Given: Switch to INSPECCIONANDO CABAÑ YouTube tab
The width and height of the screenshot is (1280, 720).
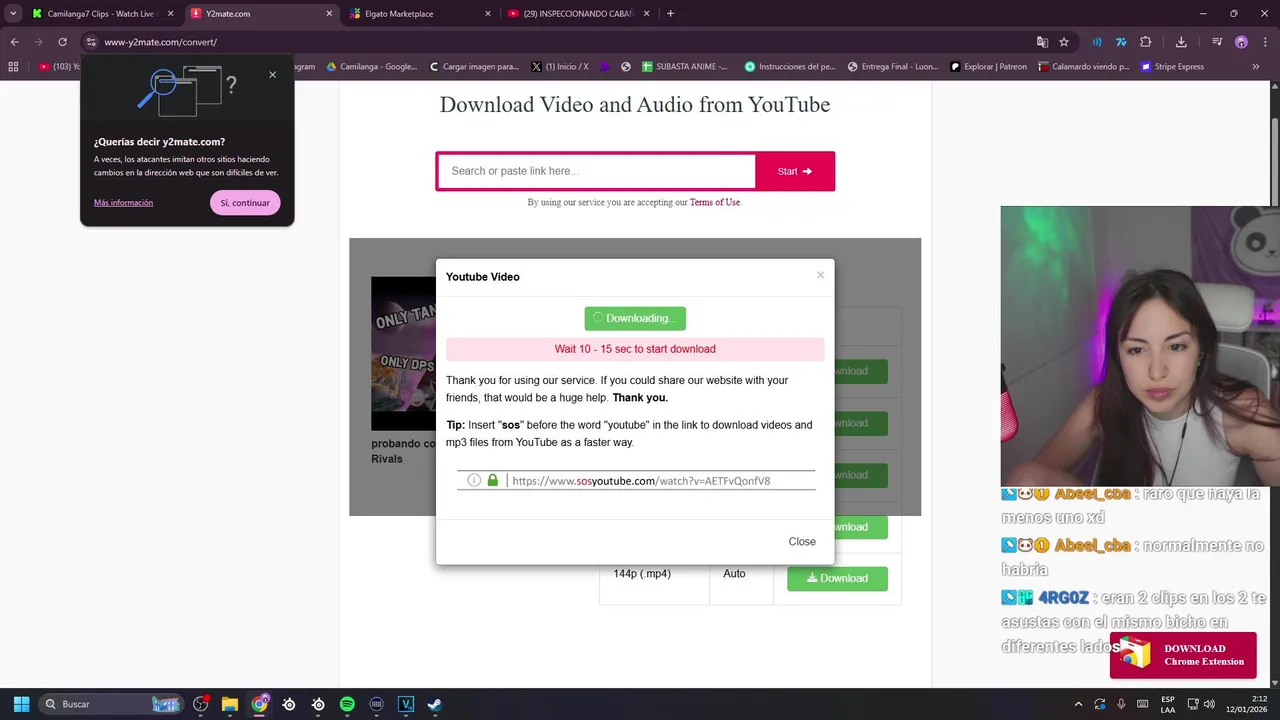Looking at the screenshot, I should [x=580, y=14].
